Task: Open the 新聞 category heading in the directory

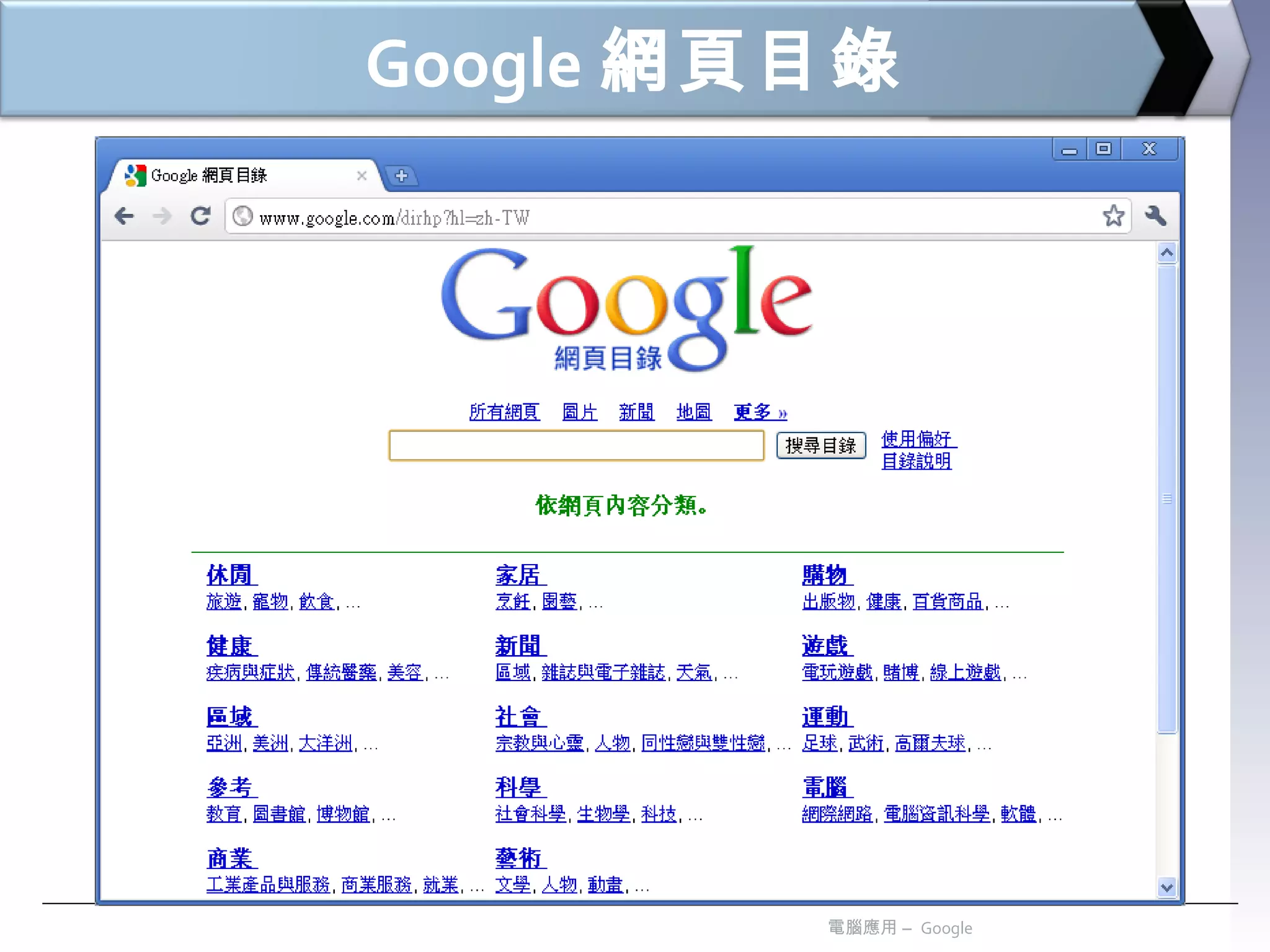Action: [520, 646]
